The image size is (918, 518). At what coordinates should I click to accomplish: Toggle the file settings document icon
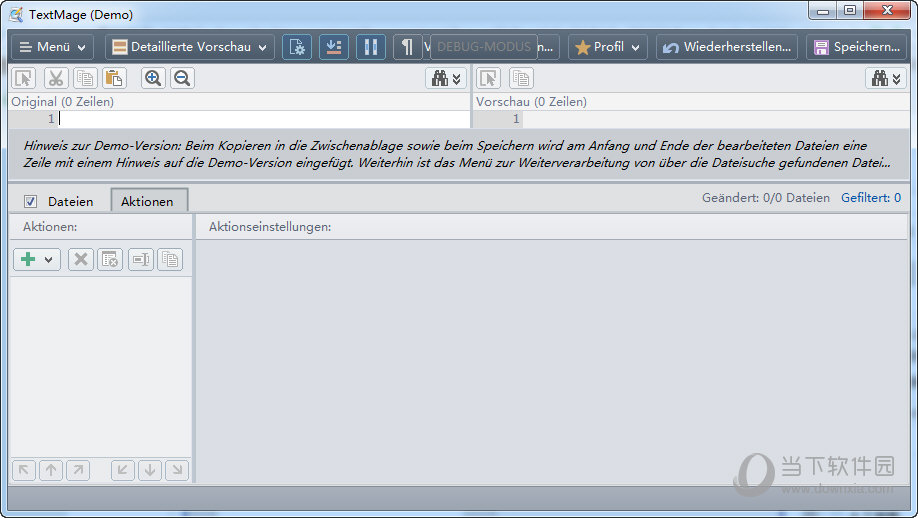(x=297, y=47)
